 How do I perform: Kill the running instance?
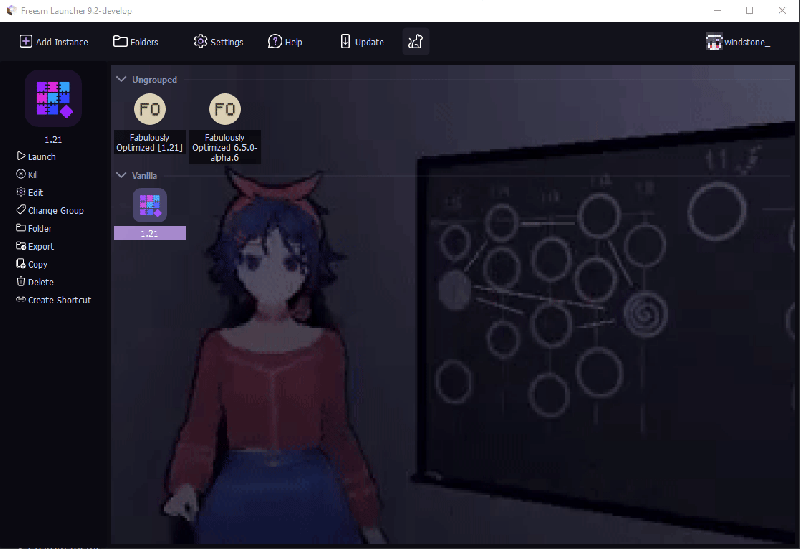tap(27, 174)
